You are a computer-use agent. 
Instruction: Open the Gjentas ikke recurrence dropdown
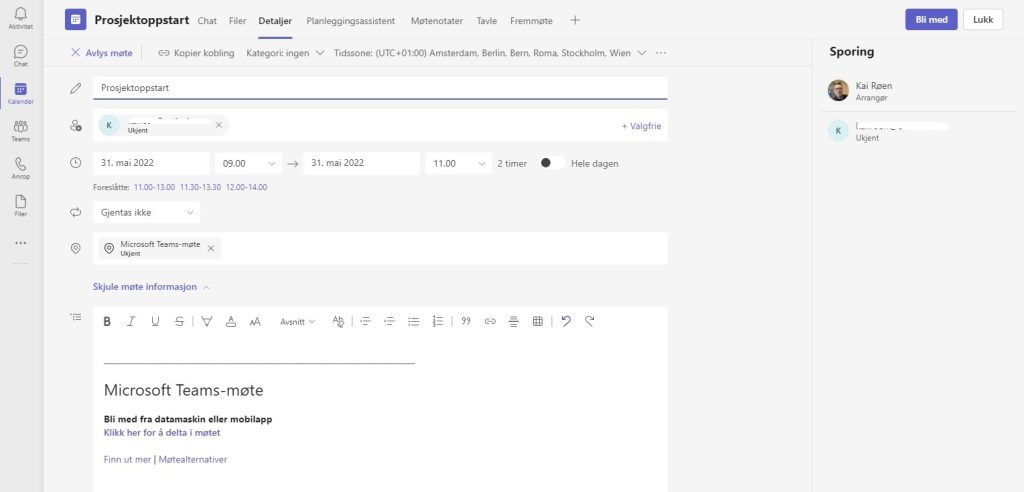(147, 212)
